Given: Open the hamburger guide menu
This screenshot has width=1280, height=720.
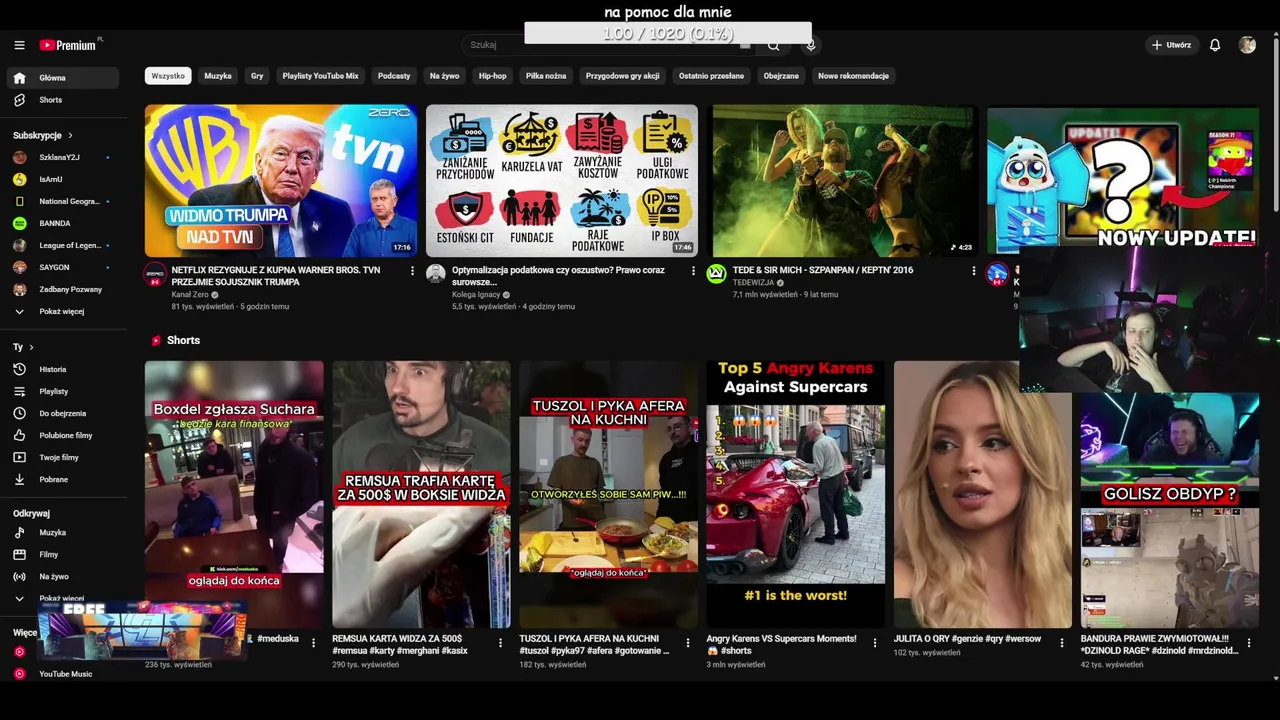Looking at the screenshot, I should coord(19,45).
